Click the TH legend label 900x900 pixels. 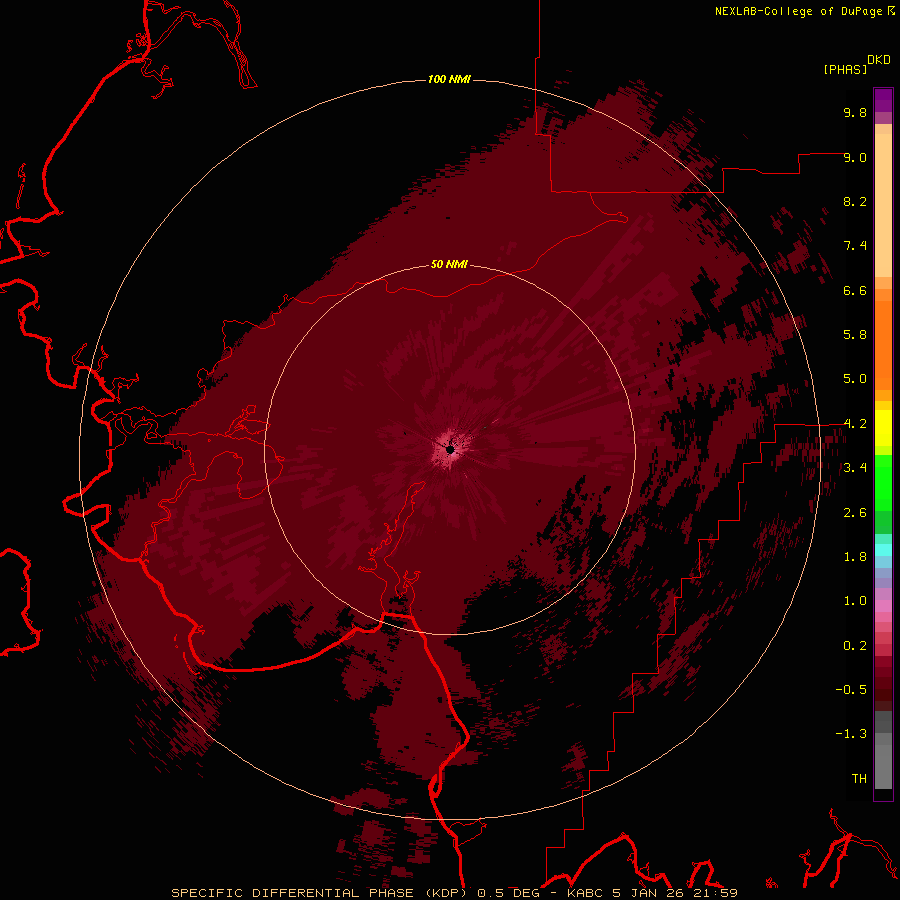point(859,779)
